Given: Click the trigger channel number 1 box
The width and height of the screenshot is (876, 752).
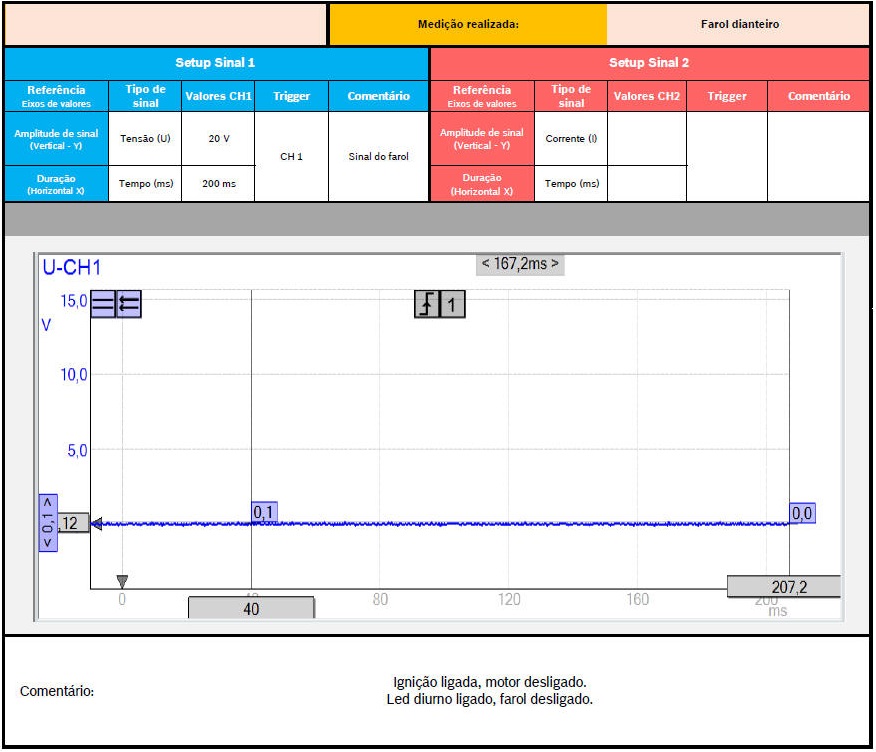Looking at the screenshot, I should click(x=453, y=304).
